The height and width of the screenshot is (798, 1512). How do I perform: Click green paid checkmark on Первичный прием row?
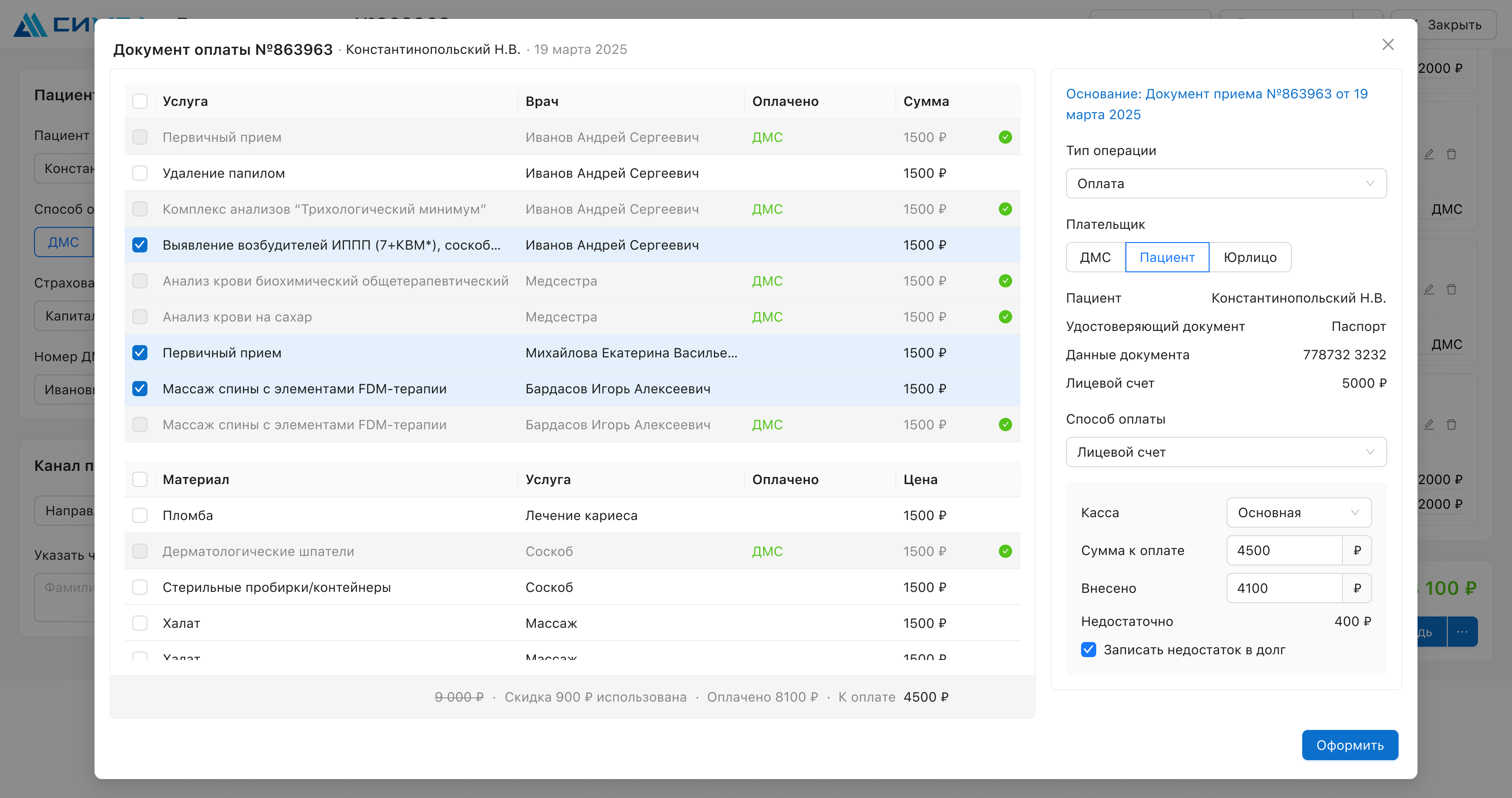point(1005,138)
